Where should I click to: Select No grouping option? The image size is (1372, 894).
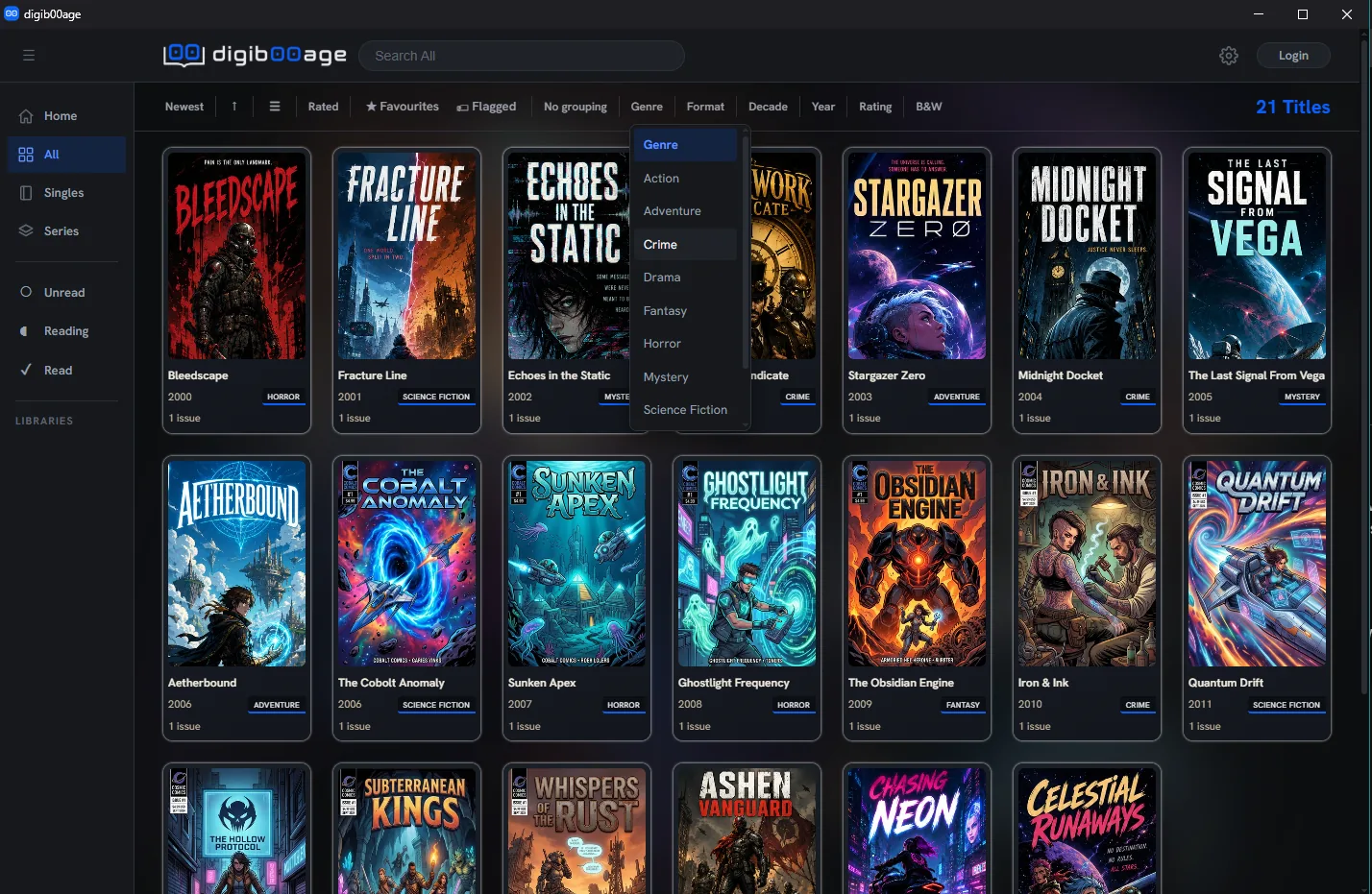point(576,107)
